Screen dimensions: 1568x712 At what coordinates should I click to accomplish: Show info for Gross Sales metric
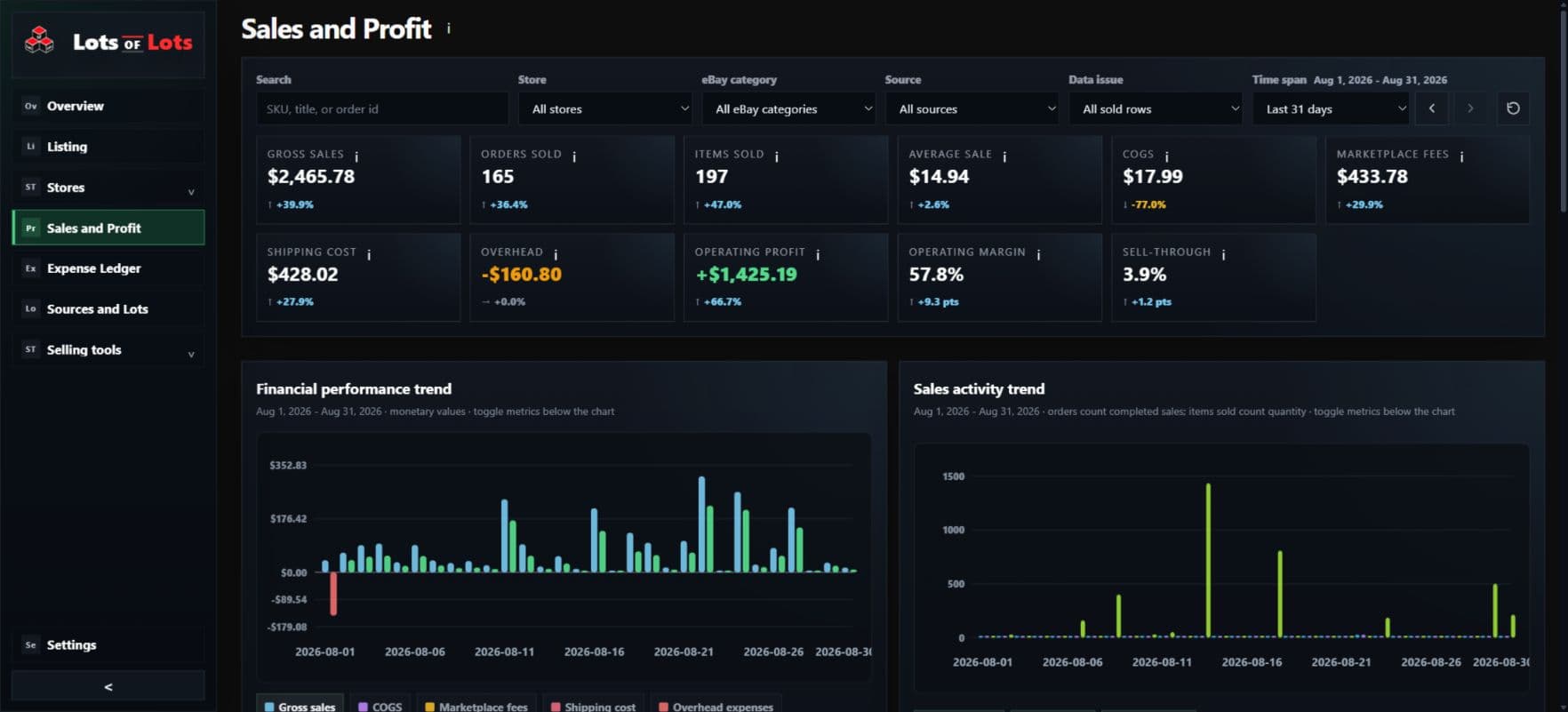point(356,156)
